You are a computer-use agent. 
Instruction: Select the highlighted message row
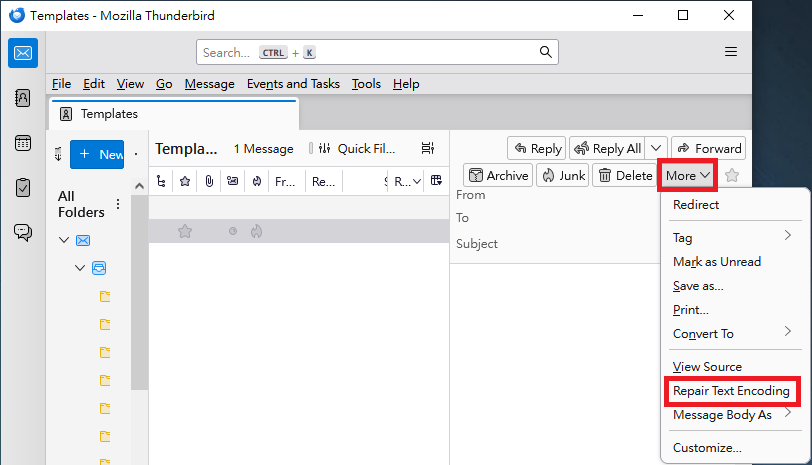click(299, 231)
